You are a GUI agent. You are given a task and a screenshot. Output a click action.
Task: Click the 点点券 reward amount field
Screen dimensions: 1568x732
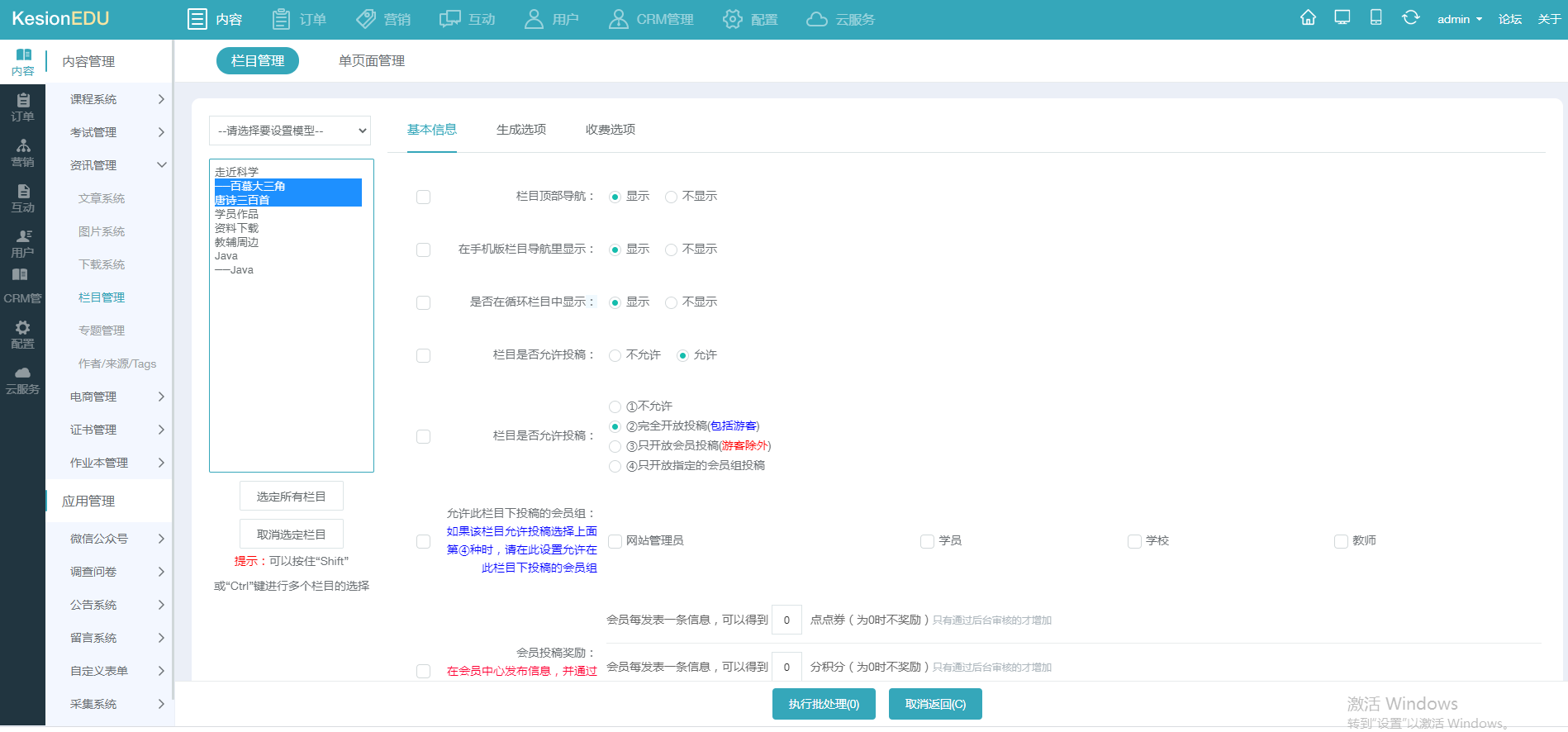click(786, 620)
